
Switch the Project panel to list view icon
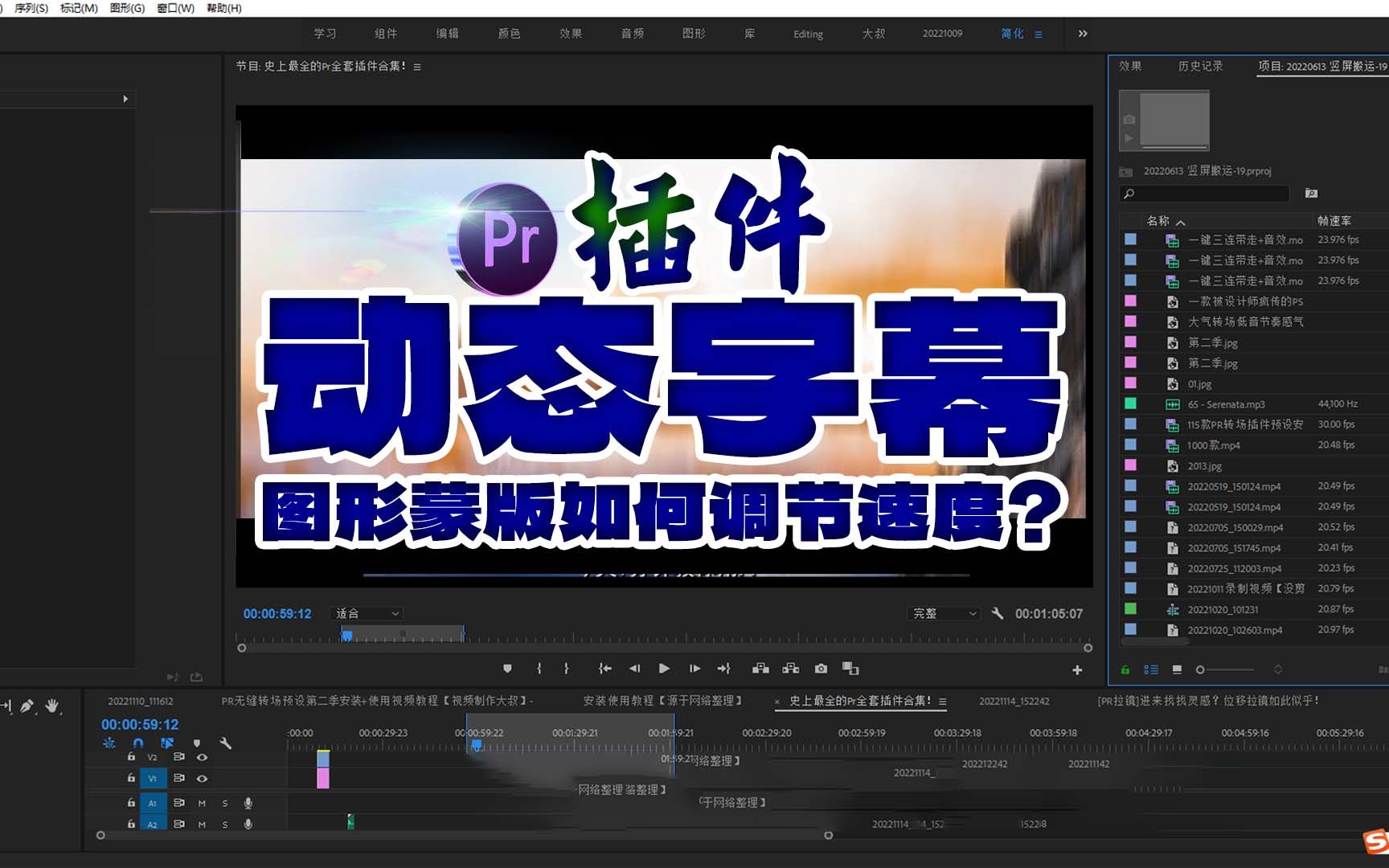[x=1151, y=669]
